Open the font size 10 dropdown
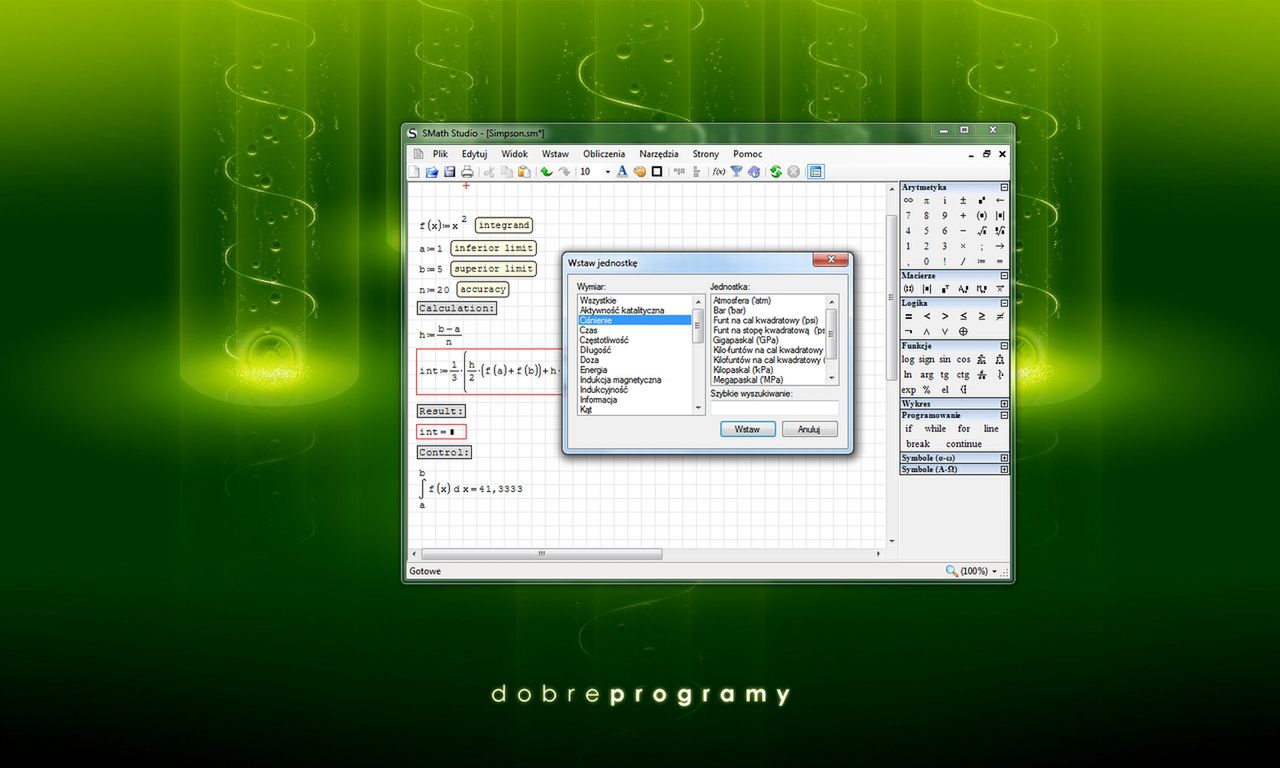This screenshot has height=768, width=1280. tap(607, 172)
